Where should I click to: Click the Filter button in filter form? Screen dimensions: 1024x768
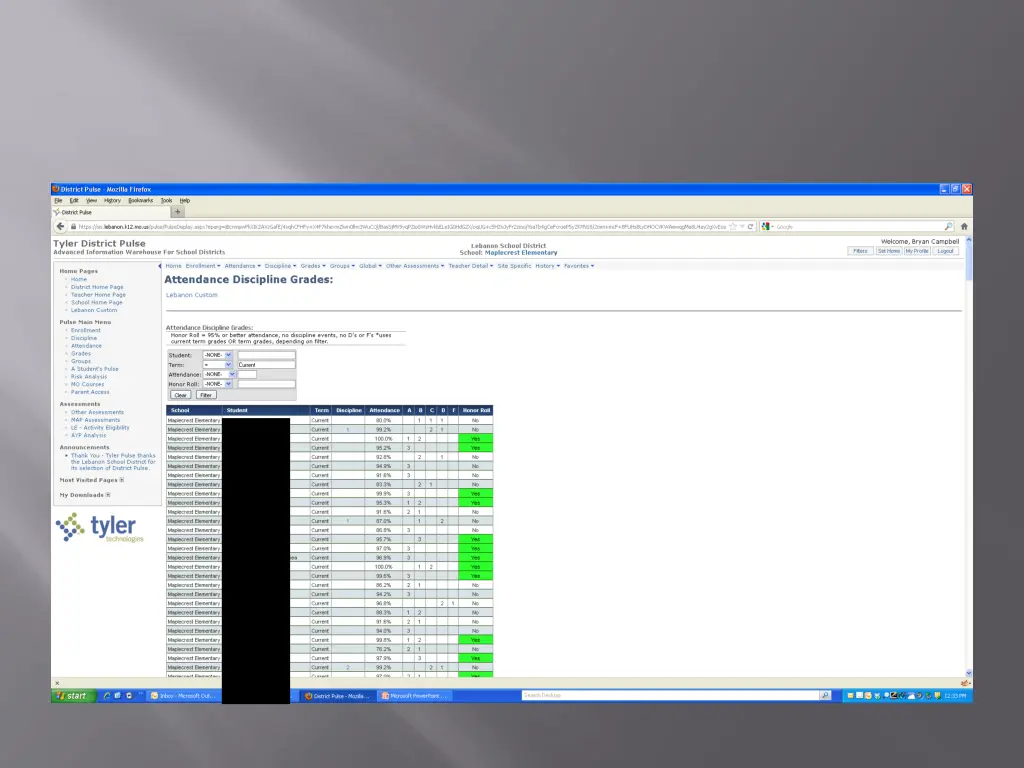206,395
